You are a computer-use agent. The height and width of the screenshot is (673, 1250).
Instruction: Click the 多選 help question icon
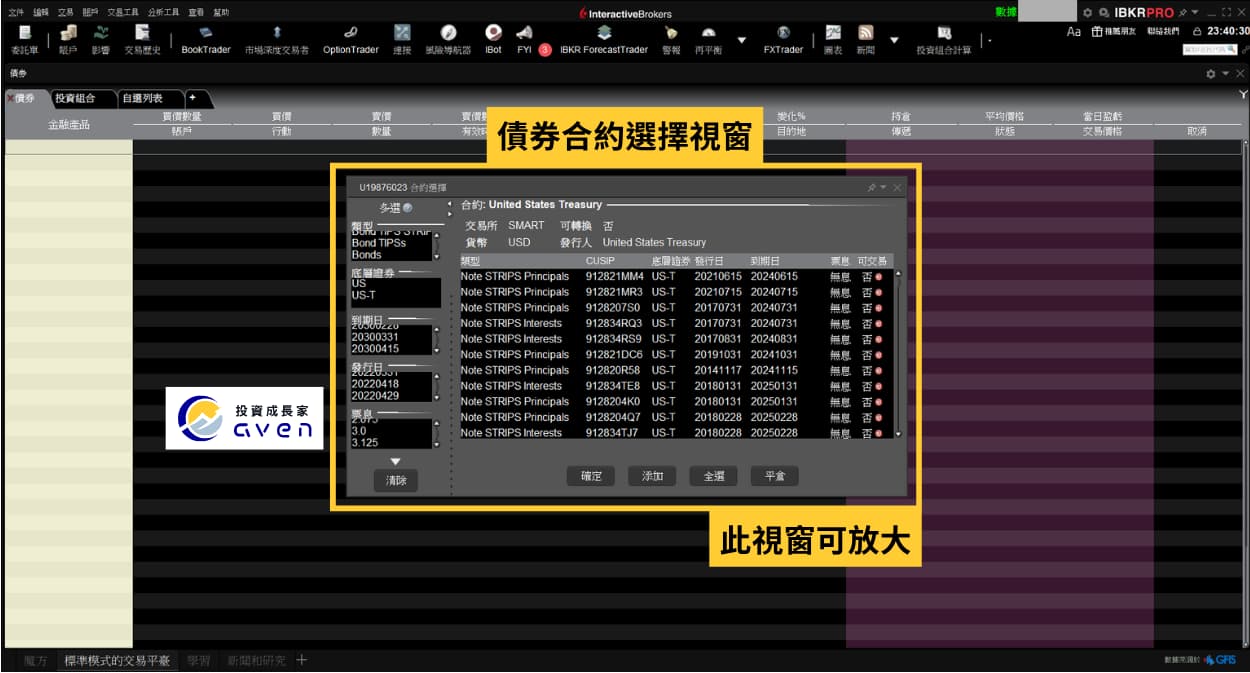[x=407, y=208]
